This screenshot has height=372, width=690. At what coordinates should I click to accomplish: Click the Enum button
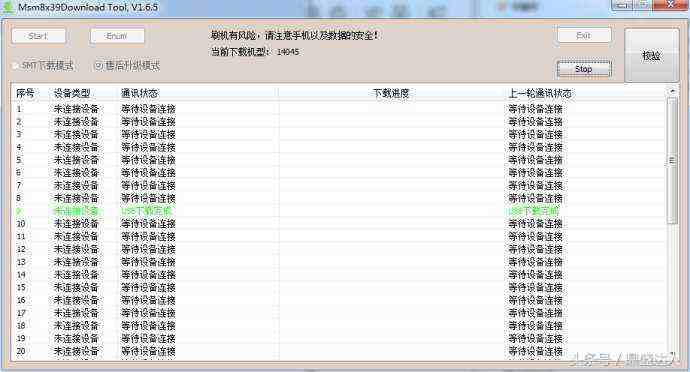point(117,36)
